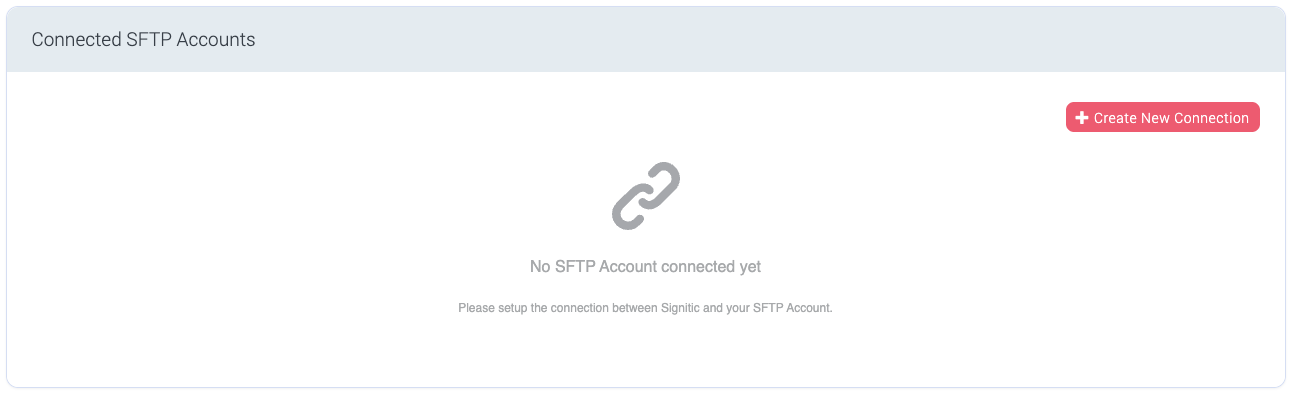Click the 'No SFTP Account connected yet' message
This screenshot has width=1294, height=400.
(645, 267)
